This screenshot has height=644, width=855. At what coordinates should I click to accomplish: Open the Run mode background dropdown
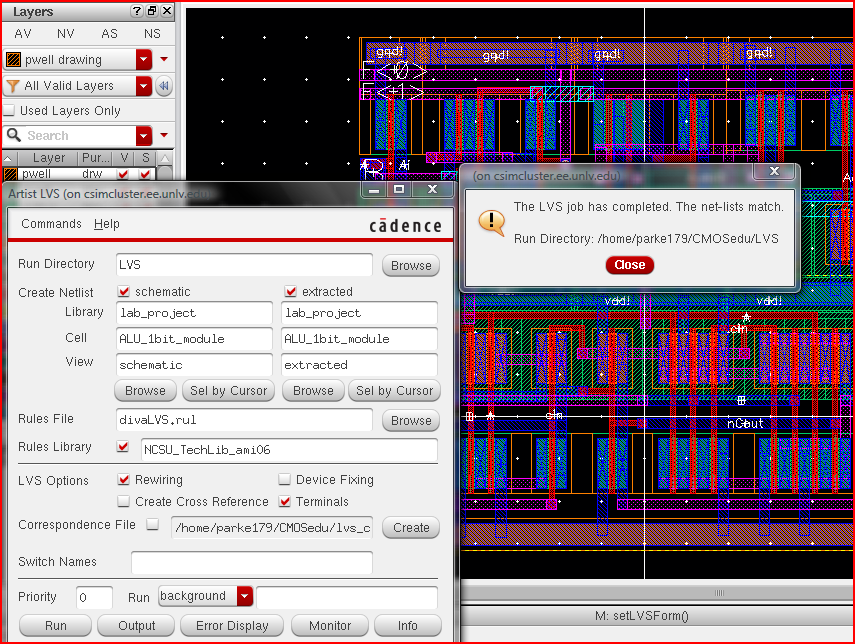click(x=245, y=596)
